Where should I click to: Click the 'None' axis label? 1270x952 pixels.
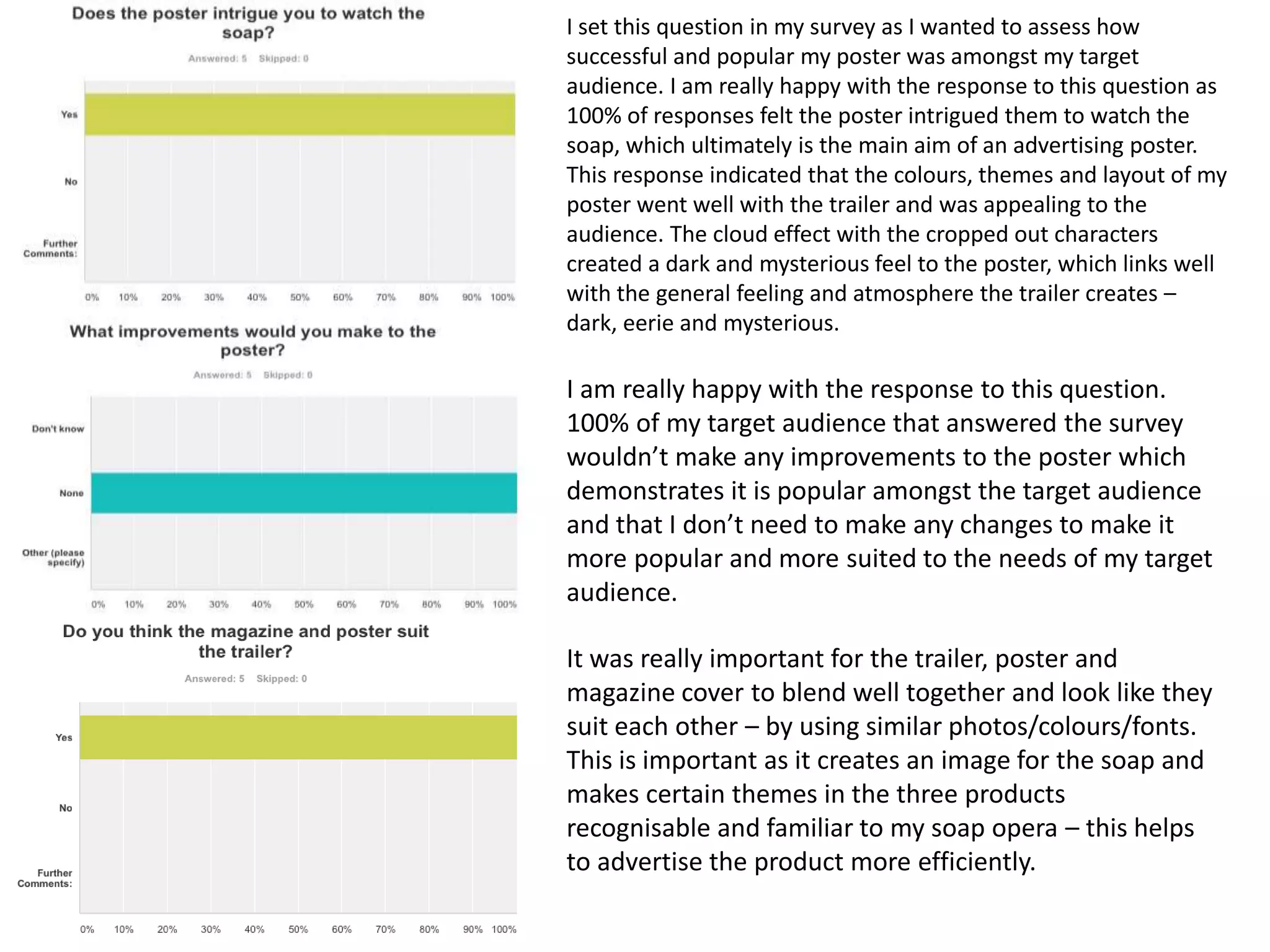71,493
